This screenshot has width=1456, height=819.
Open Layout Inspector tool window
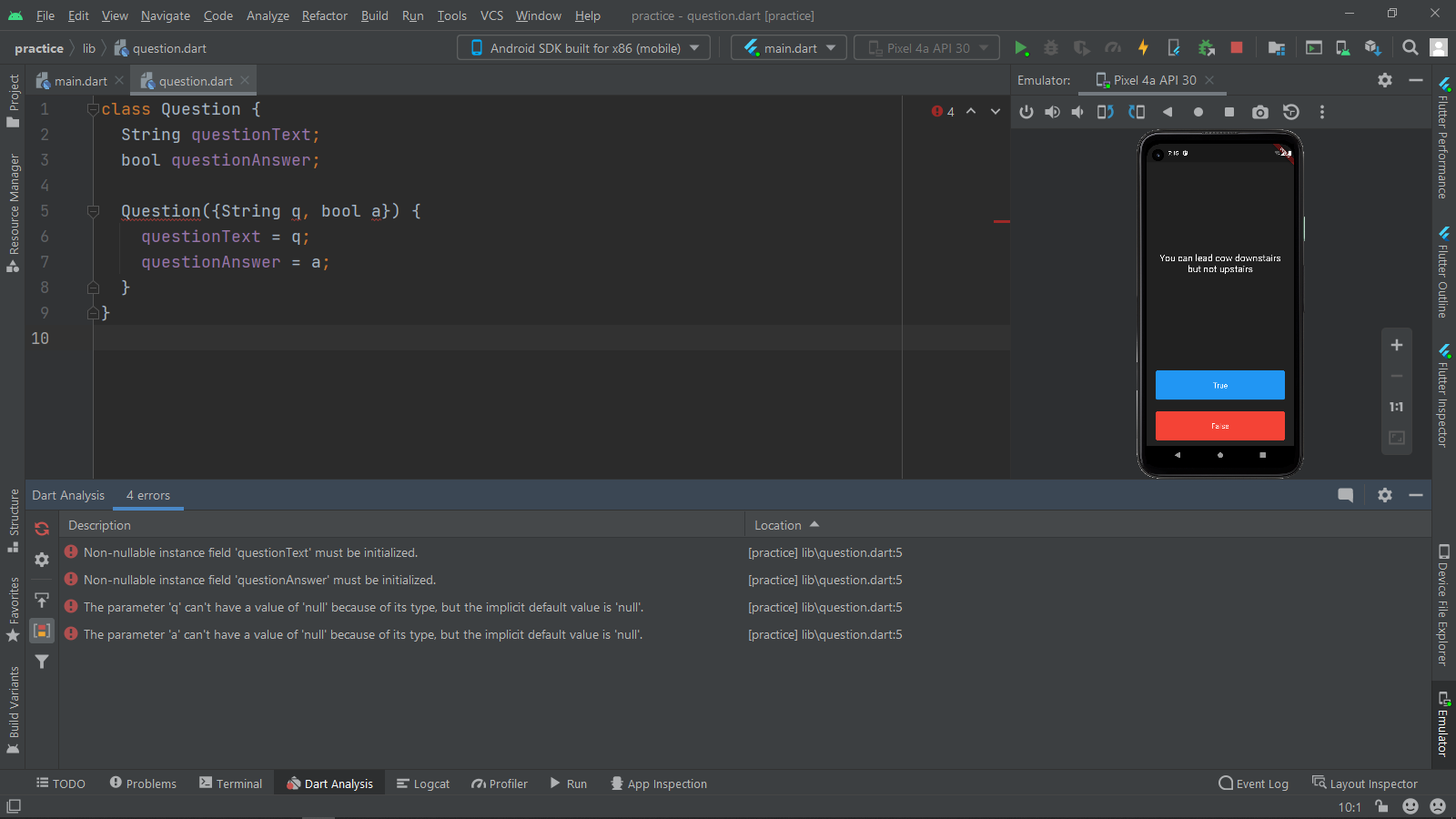tap(1365, 784)
